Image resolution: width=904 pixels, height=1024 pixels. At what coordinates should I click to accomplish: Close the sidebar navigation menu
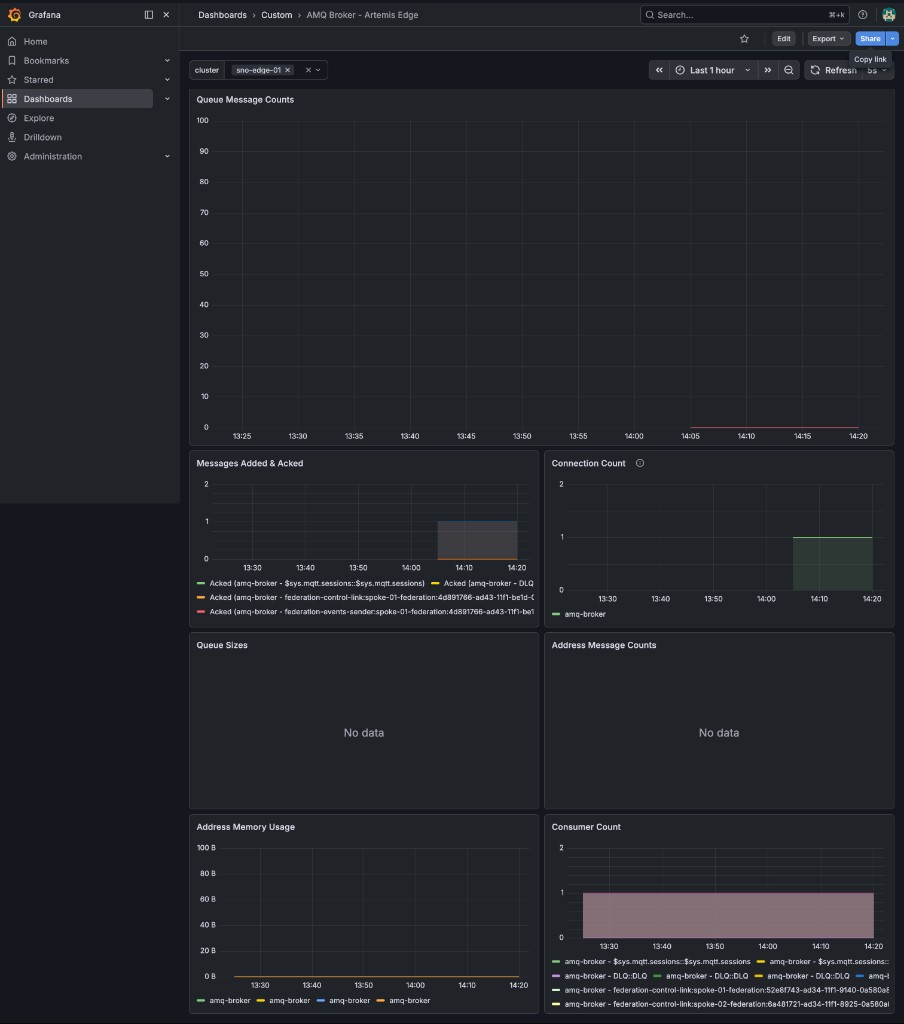tap(166, 14)
